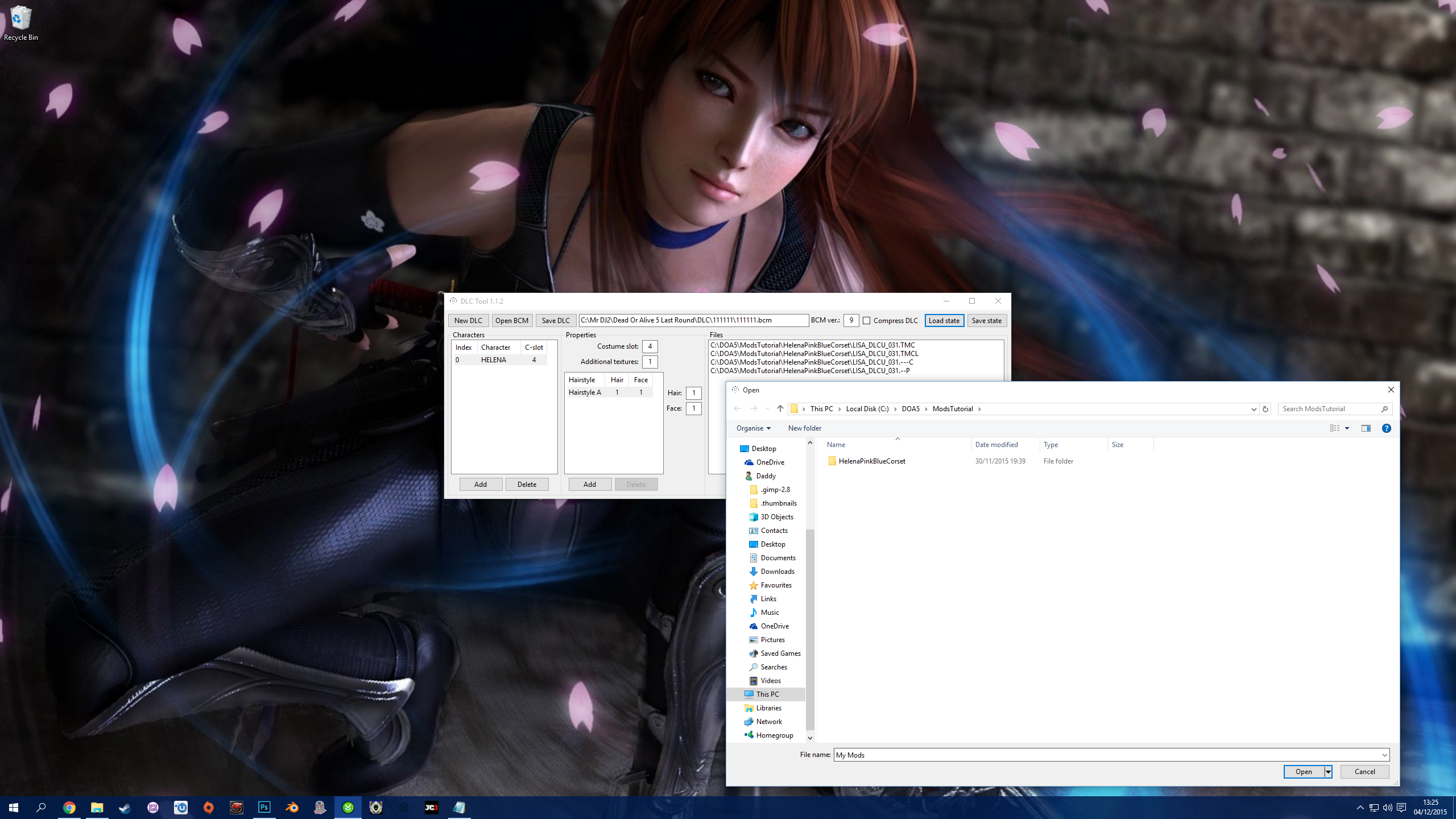Viewport: 1456px width, 819px height.
Task: Click the navigation pane scroll-down arrow
Action: (x=810, y=738)
